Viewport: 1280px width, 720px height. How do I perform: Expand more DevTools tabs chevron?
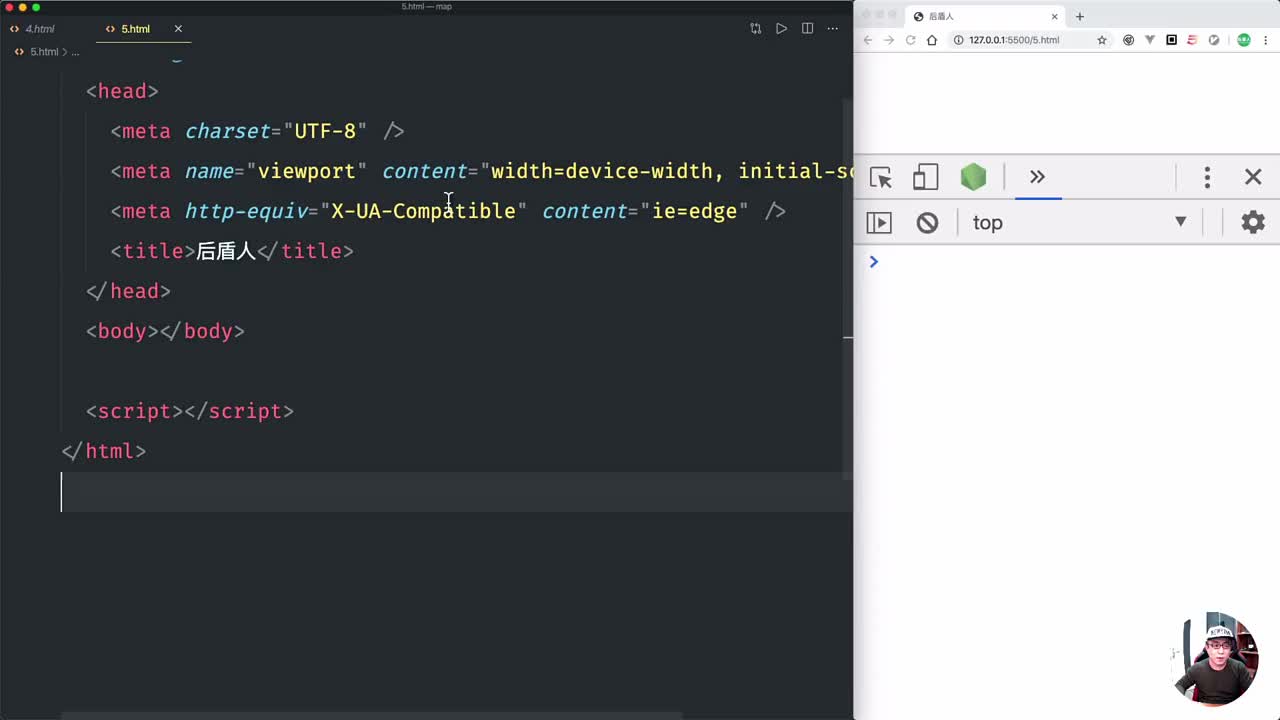click(1037, 177)
